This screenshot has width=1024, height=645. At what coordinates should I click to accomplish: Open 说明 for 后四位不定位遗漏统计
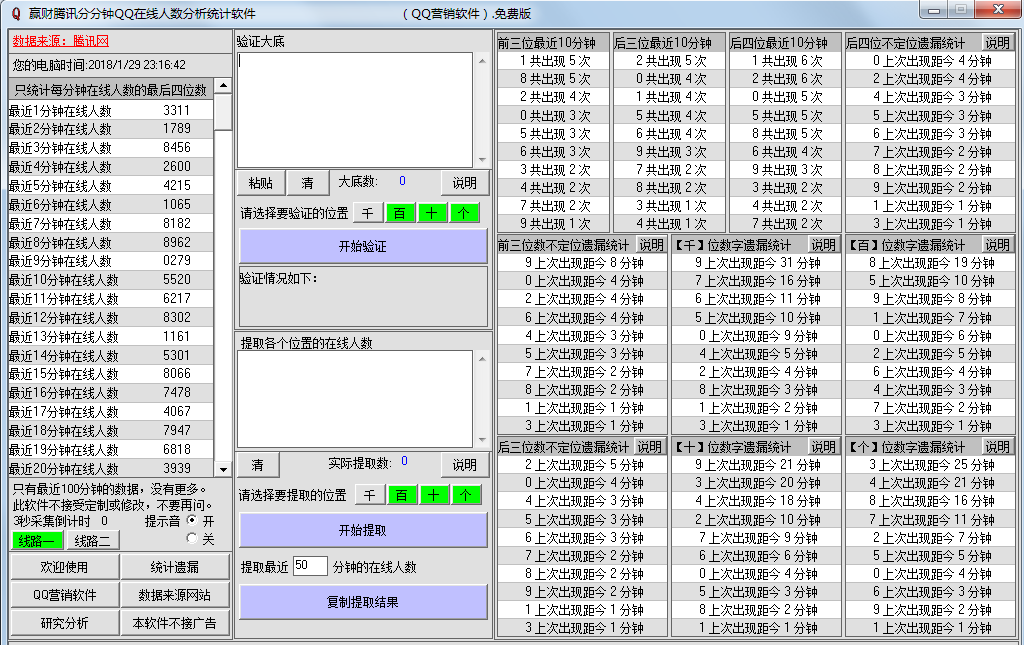tap(998, 42)
